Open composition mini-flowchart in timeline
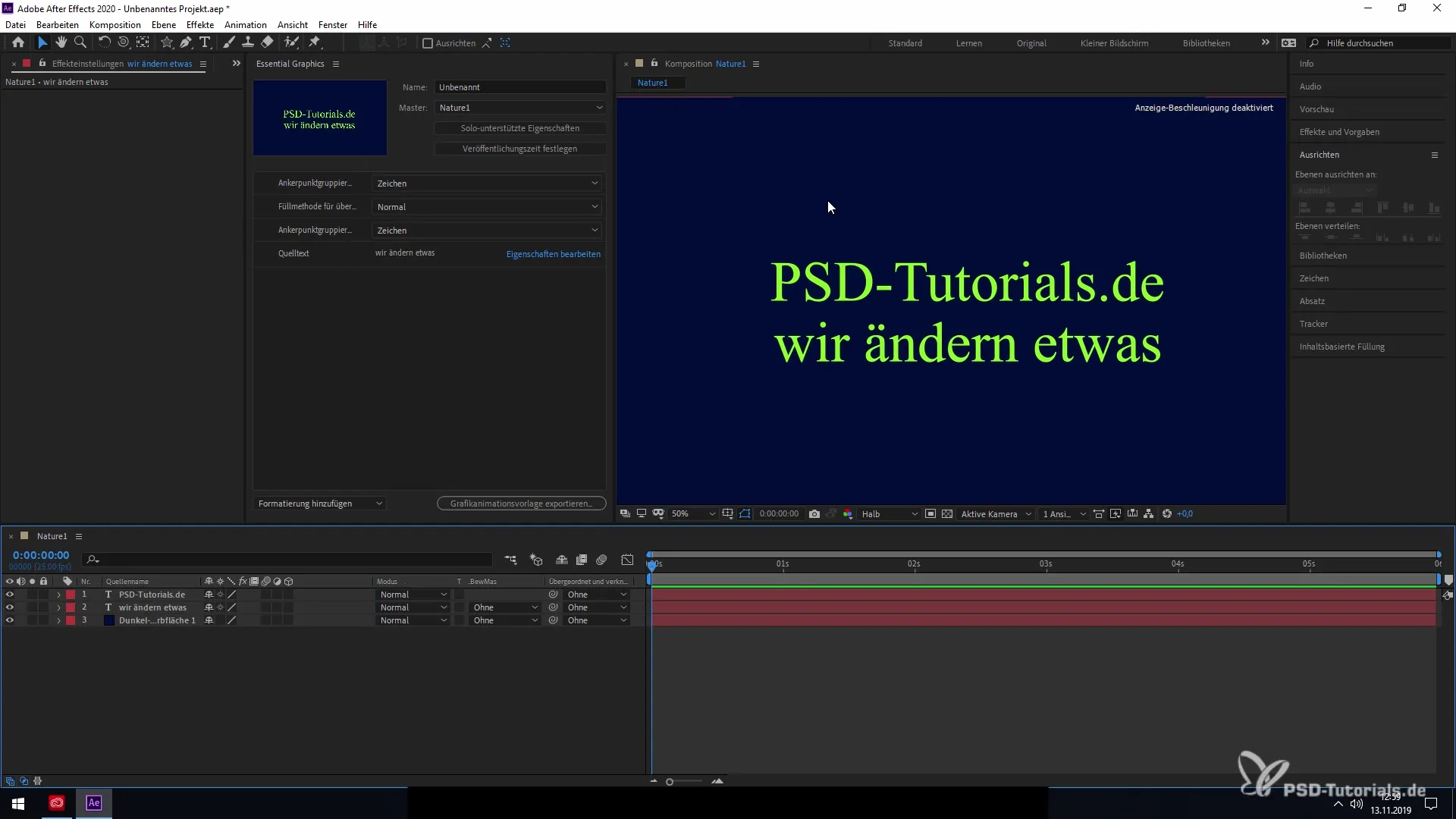Screen dimensions: 1456x819 coord(511,560)
